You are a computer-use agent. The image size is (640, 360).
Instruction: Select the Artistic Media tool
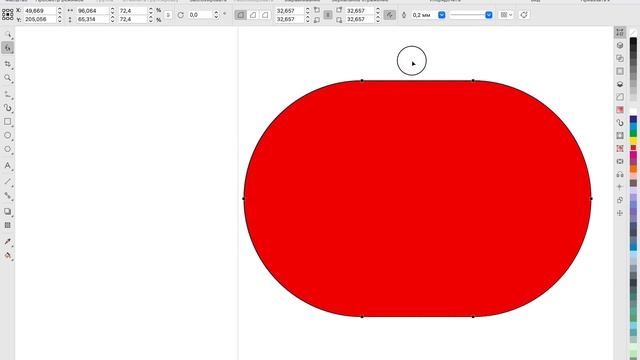pyautogui.click(x=7, y=108)
